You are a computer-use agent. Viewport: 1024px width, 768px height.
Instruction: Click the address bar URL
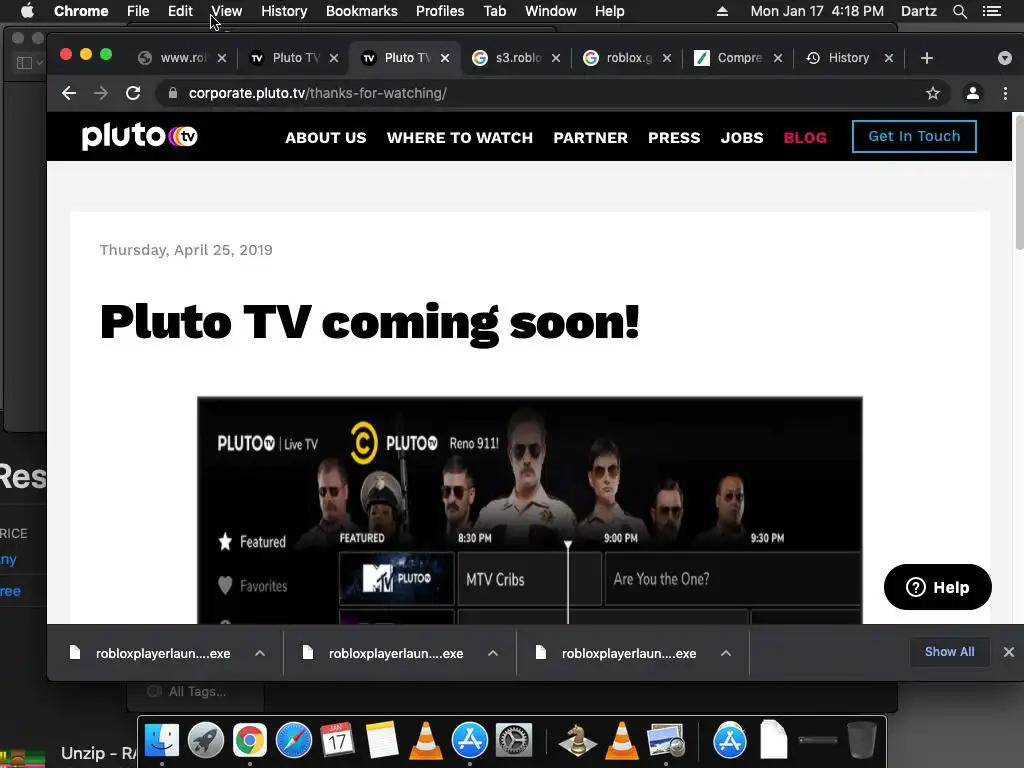pos(317,93)
